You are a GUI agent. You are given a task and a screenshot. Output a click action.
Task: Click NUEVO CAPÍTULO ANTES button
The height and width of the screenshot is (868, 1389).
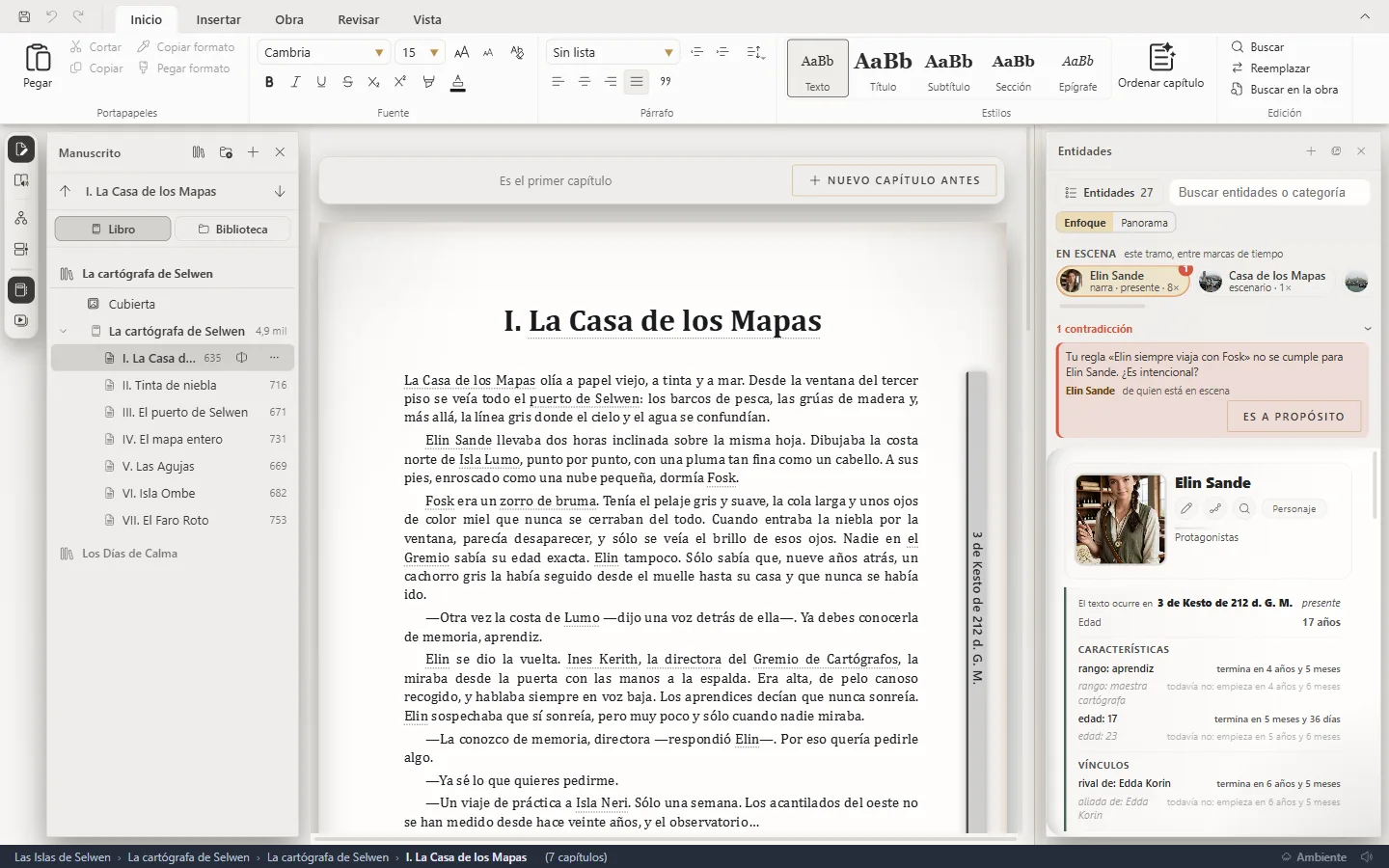point(894,180)
